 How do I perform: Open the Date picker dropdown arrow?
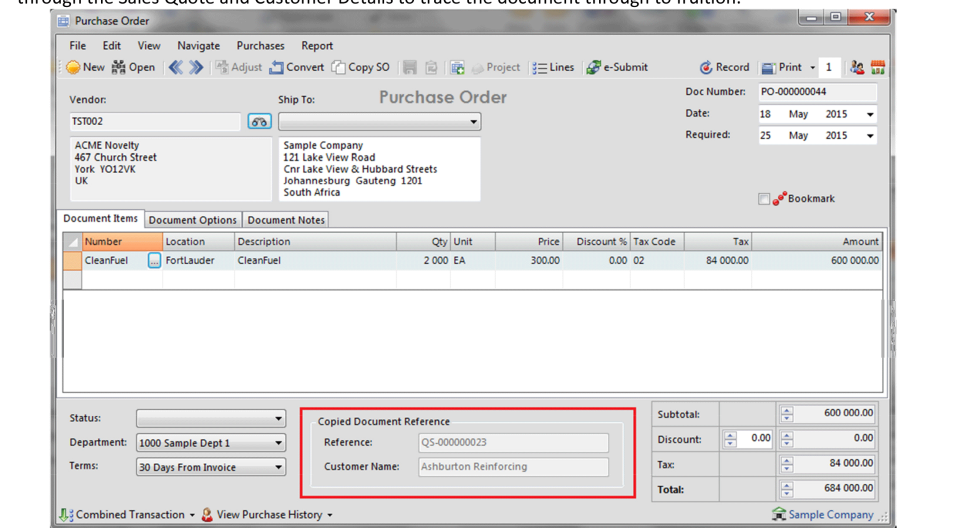869,115
